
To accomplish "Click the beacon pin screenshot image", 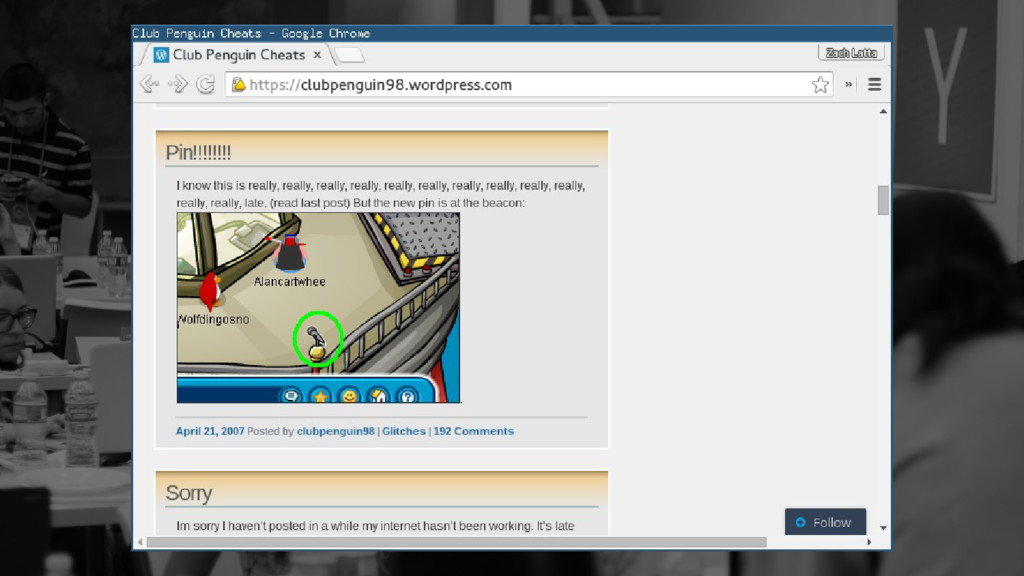I will point(318,308).
